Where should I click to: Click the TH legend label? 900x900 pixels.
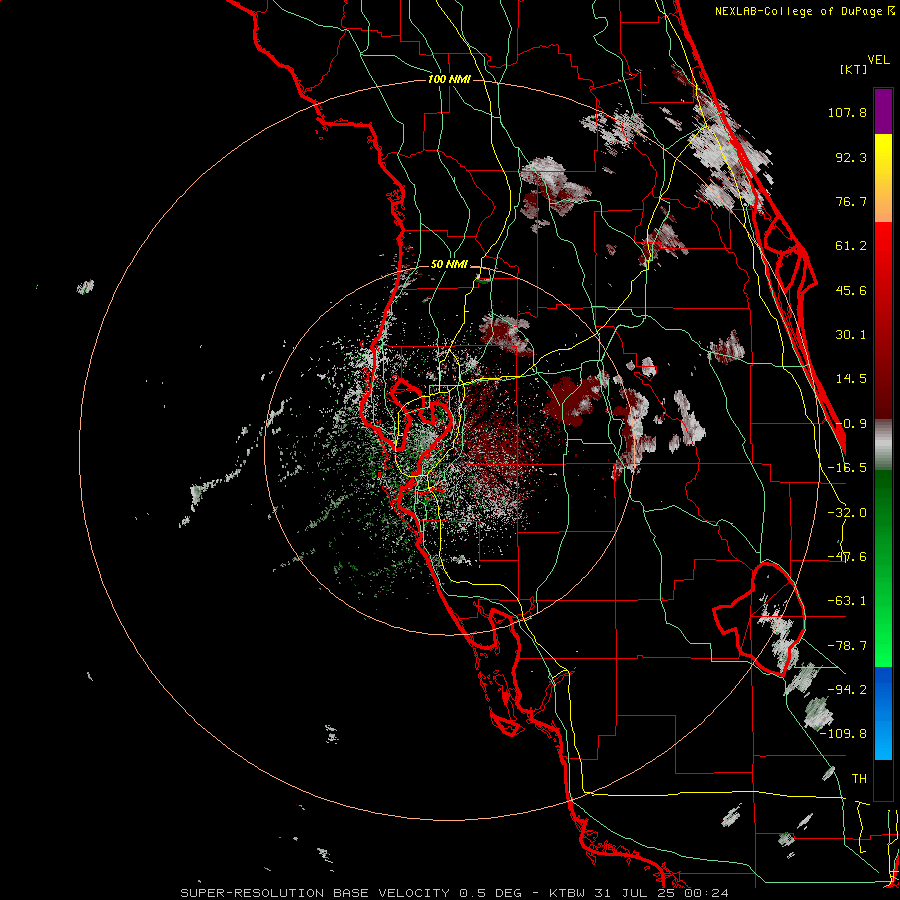pos(859,779)
